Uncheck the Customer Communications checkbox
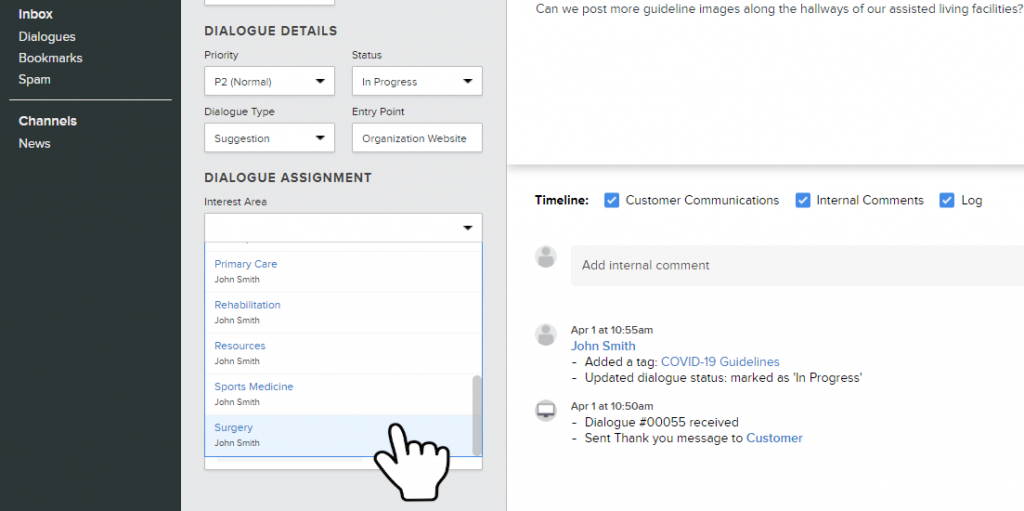Image resolution: width=1024 pixels, height=511 pixels. pyautogui.click(x=611, y=201)
